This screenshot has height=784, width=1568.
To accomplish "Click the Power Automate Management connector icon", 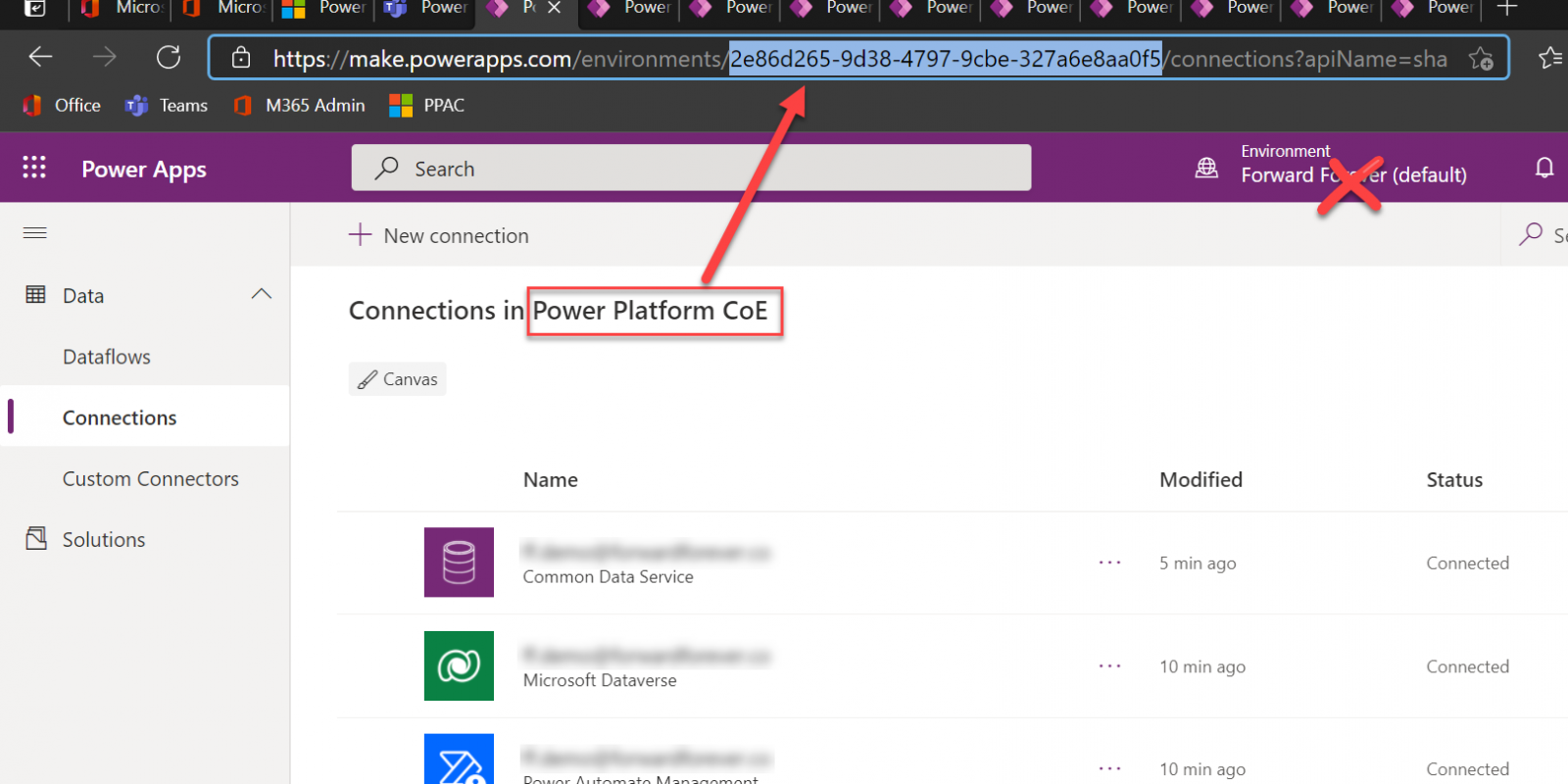I will 459,759.
